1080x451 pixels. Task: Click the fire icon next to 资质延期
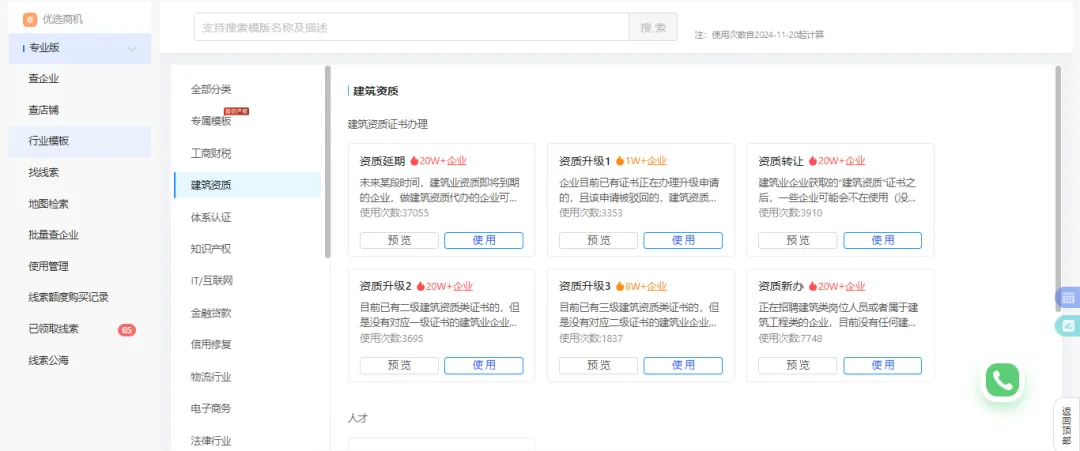point(414,161)
